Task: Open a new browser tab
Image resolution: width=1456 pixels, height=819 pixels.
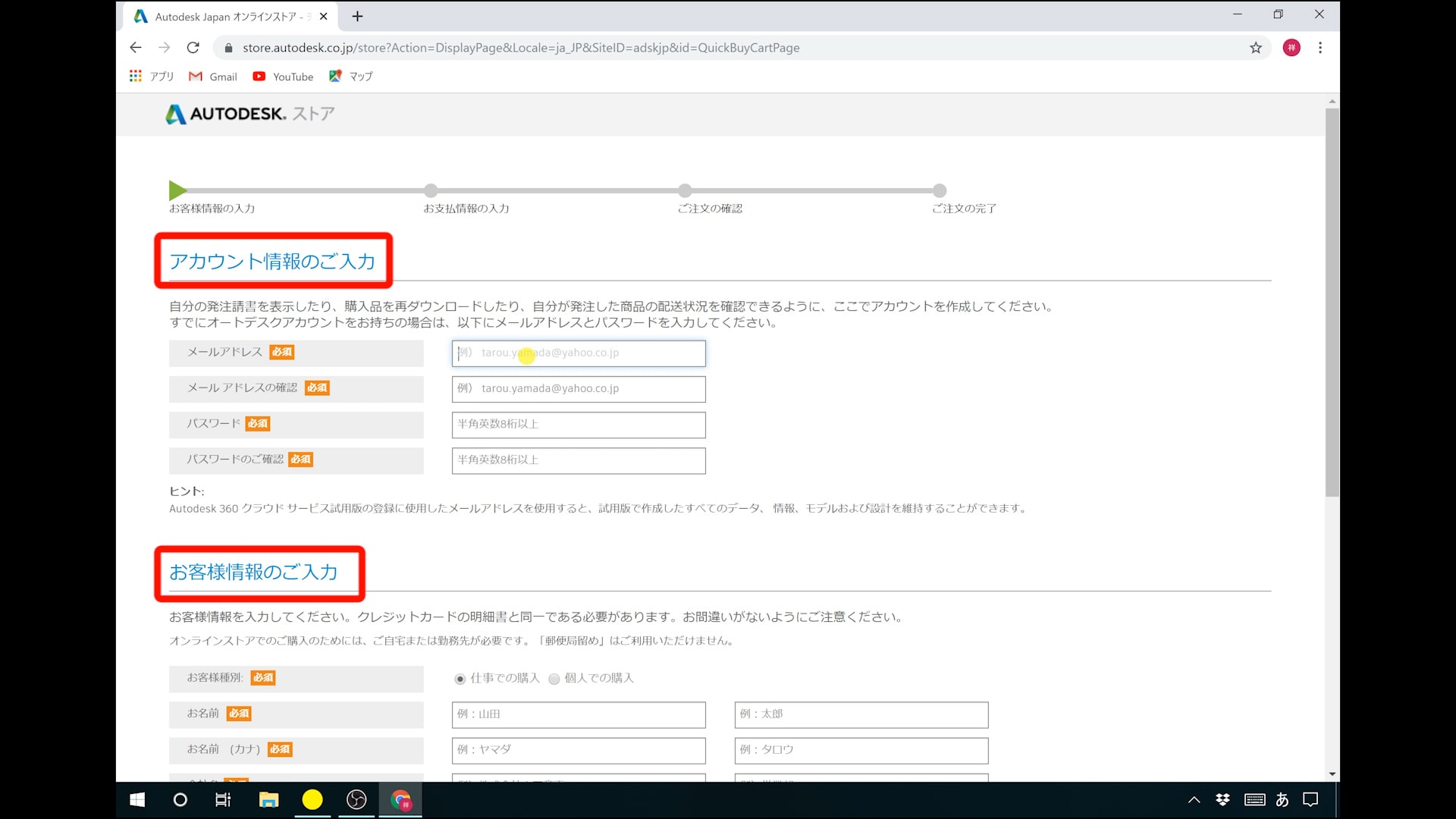Action: (x=357, y=16)
